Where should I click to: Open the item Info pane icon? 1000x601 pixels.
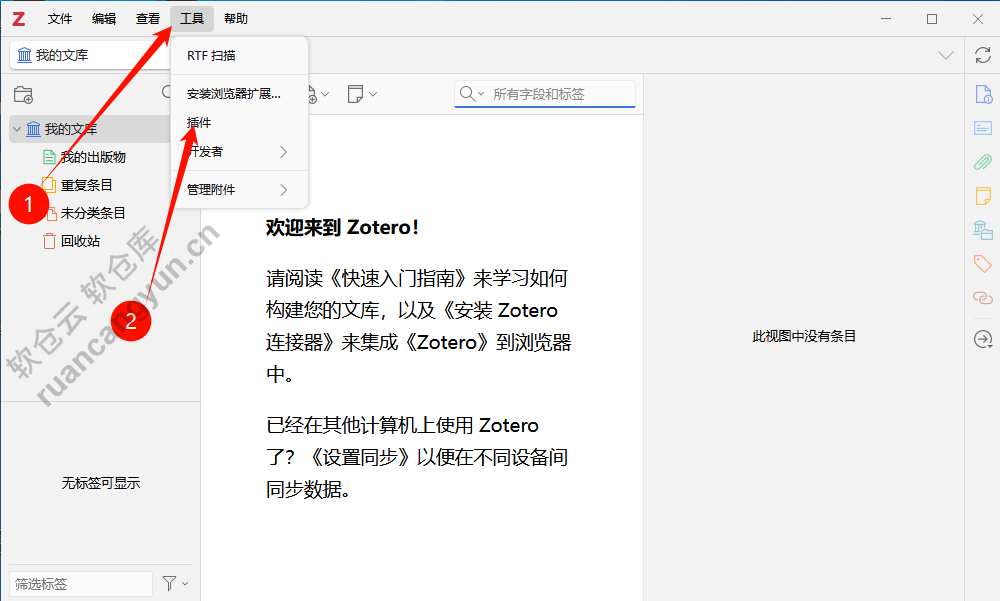coord(982,93)
